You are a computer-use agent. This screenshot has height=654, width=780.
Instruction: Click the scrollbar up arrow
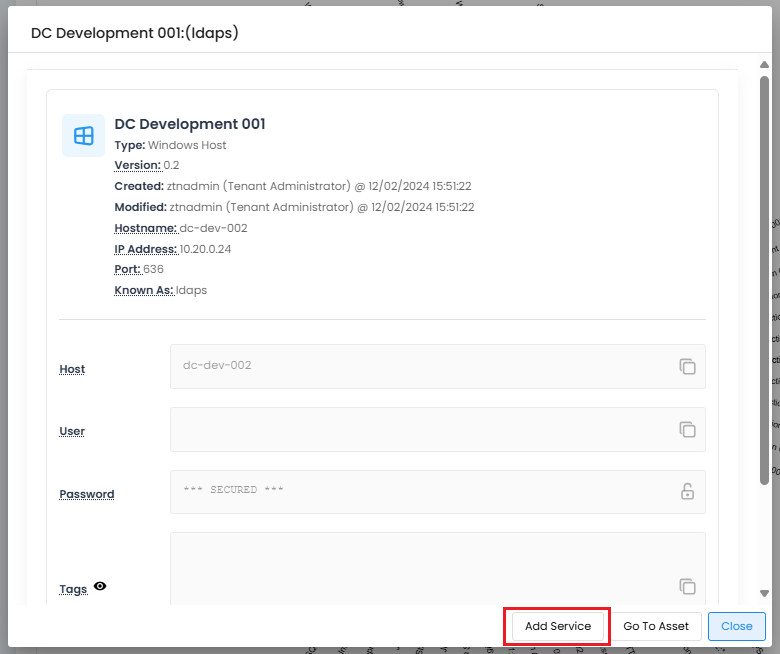click(x=765, y=66)
